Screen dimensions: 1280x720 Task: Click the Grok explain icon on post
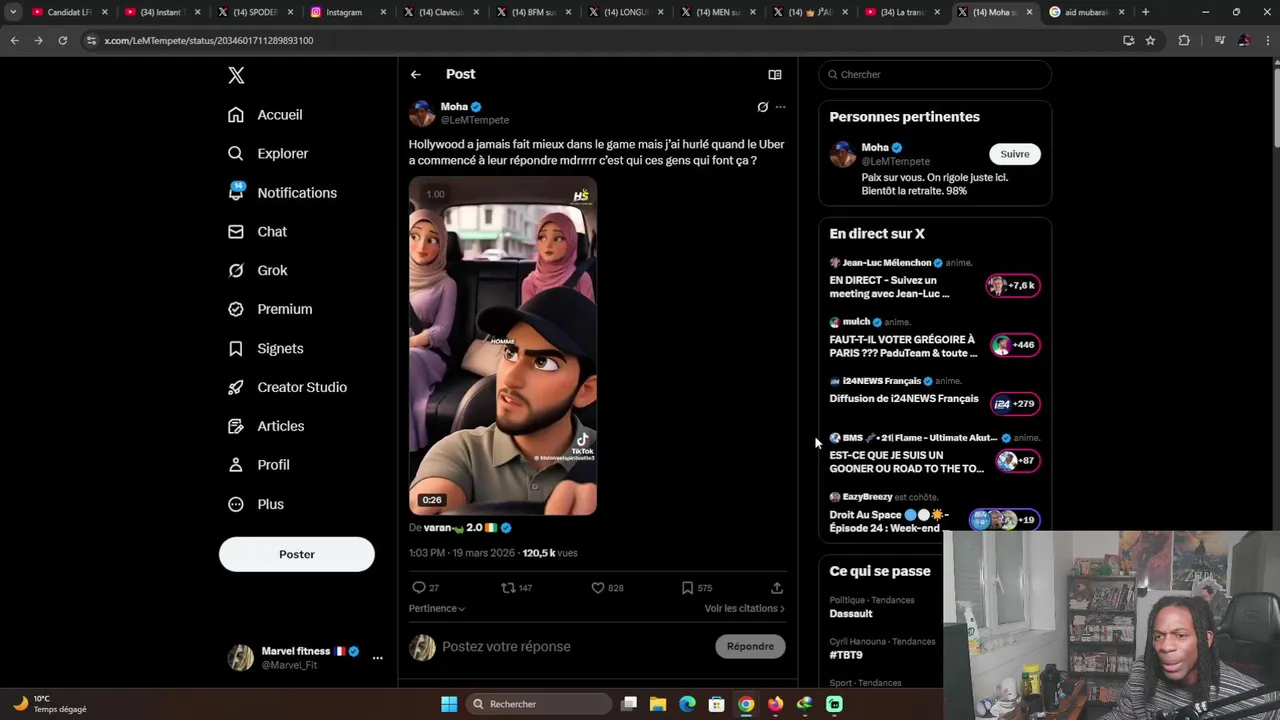762,107
